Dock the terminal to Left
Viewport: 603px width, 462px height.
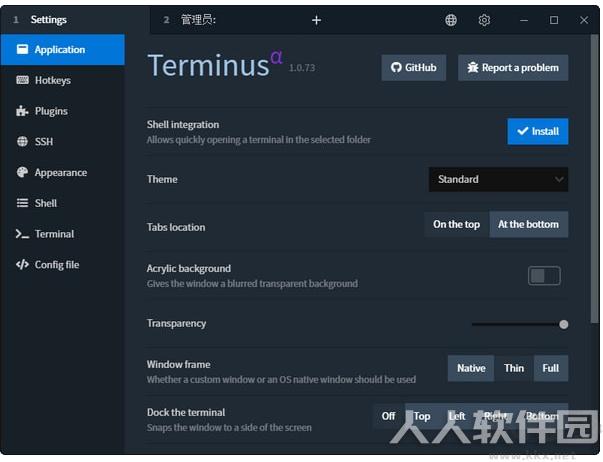point(456,416)
